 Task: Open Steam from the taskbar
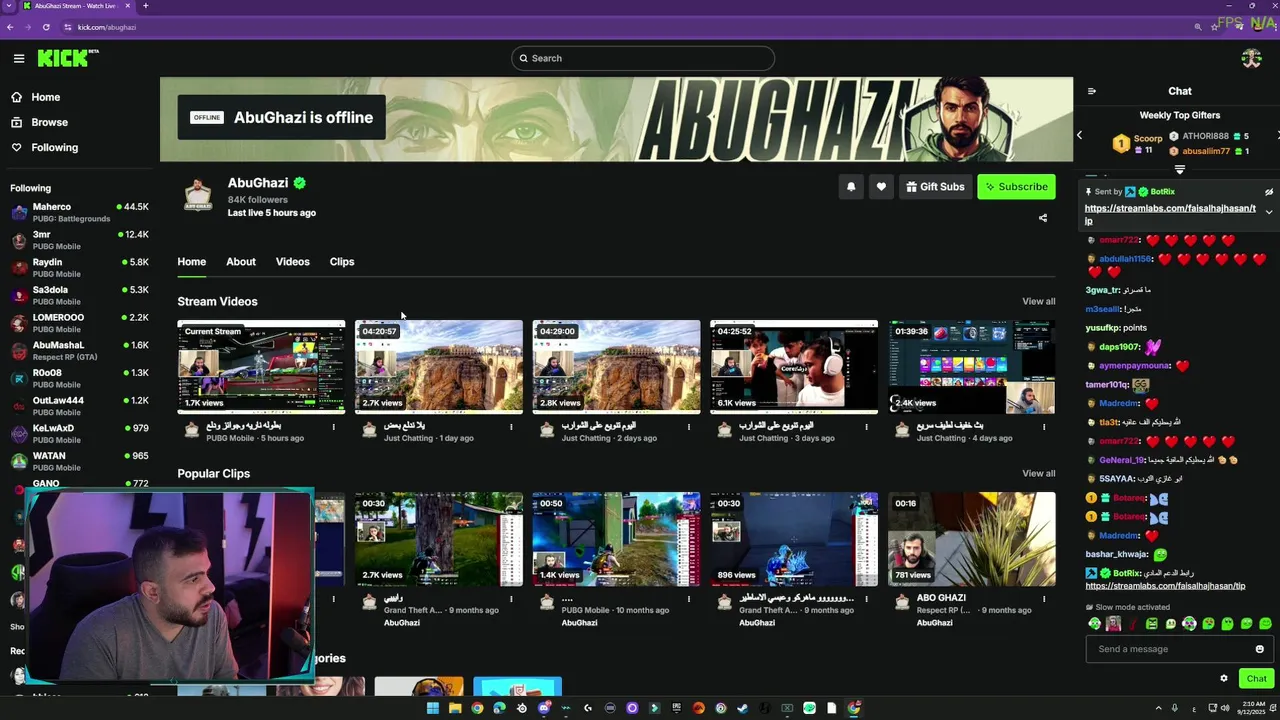coord(742,708)
